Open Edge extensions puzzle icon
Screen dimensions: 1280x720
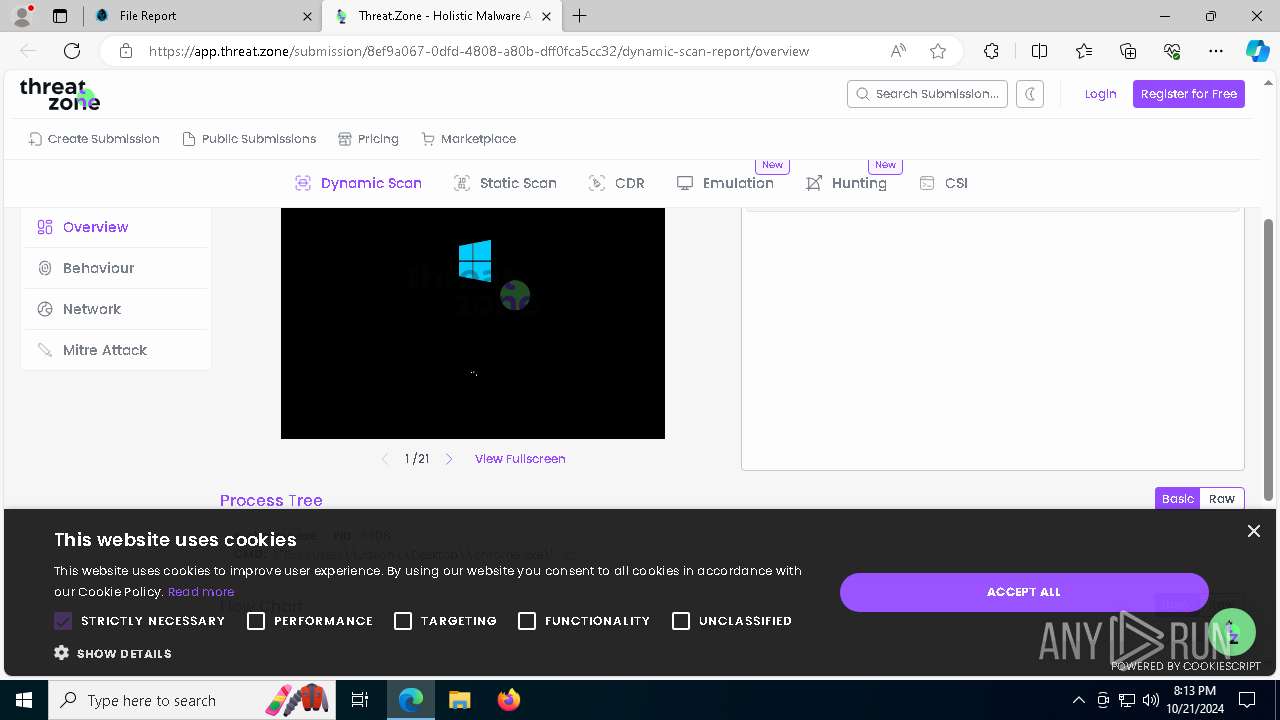pos(991,51)
